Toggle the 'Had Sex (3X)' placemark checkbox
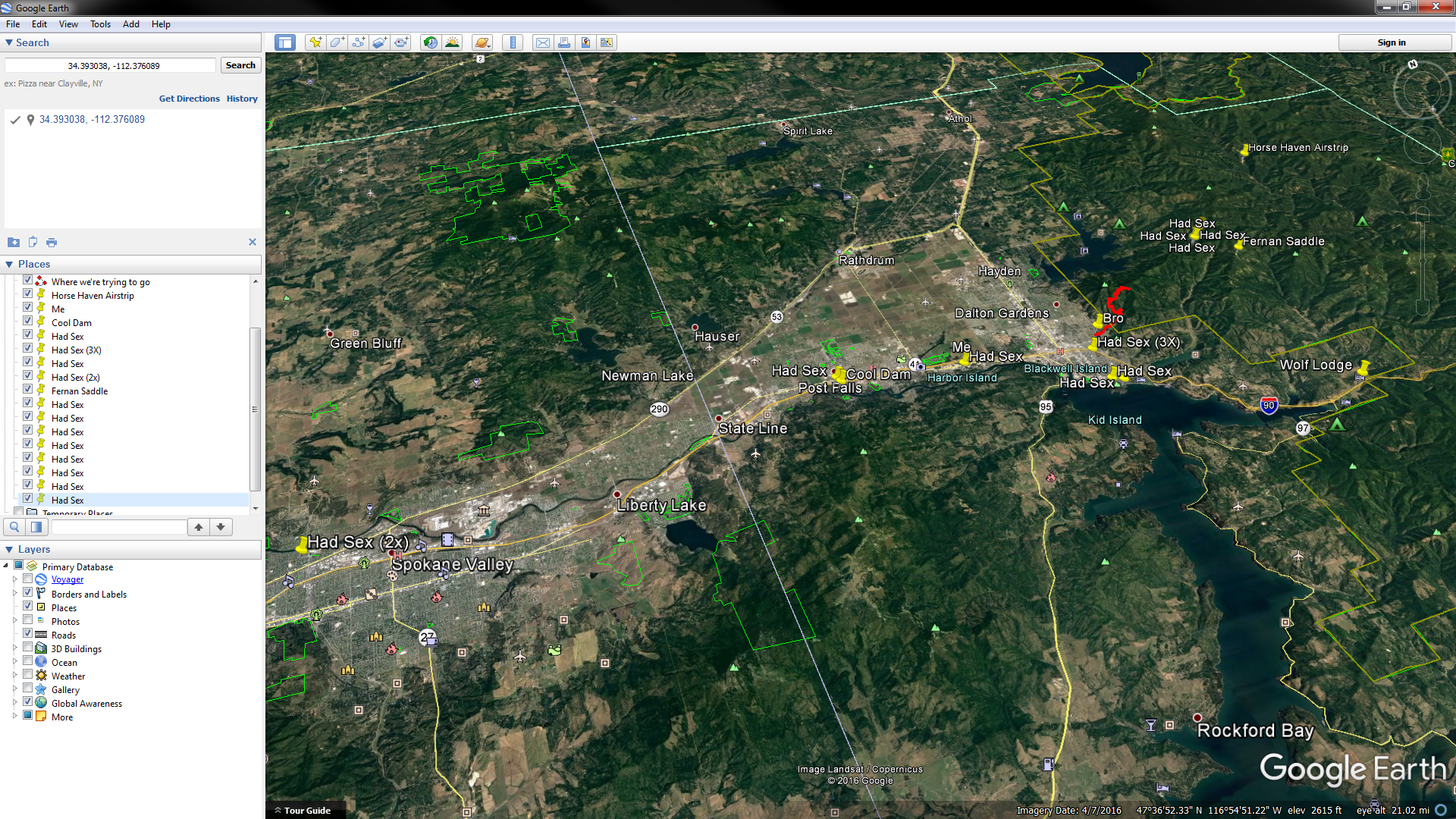 [27, 348]
